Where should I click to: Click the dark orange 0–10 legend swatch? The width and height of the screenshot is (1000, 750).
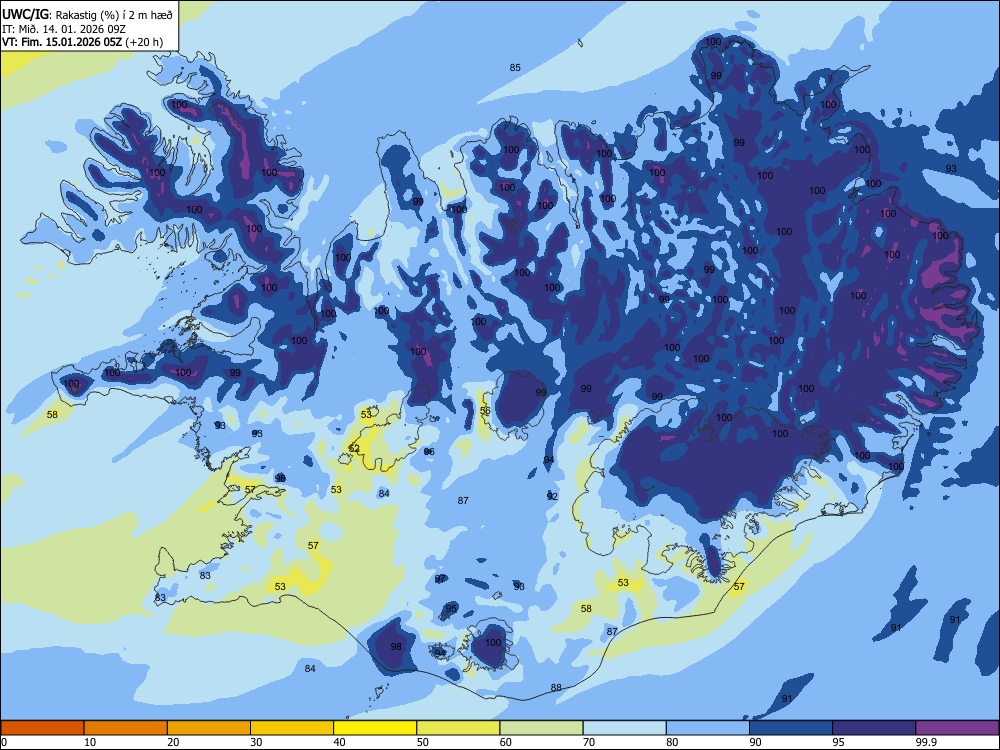[42, 728]
